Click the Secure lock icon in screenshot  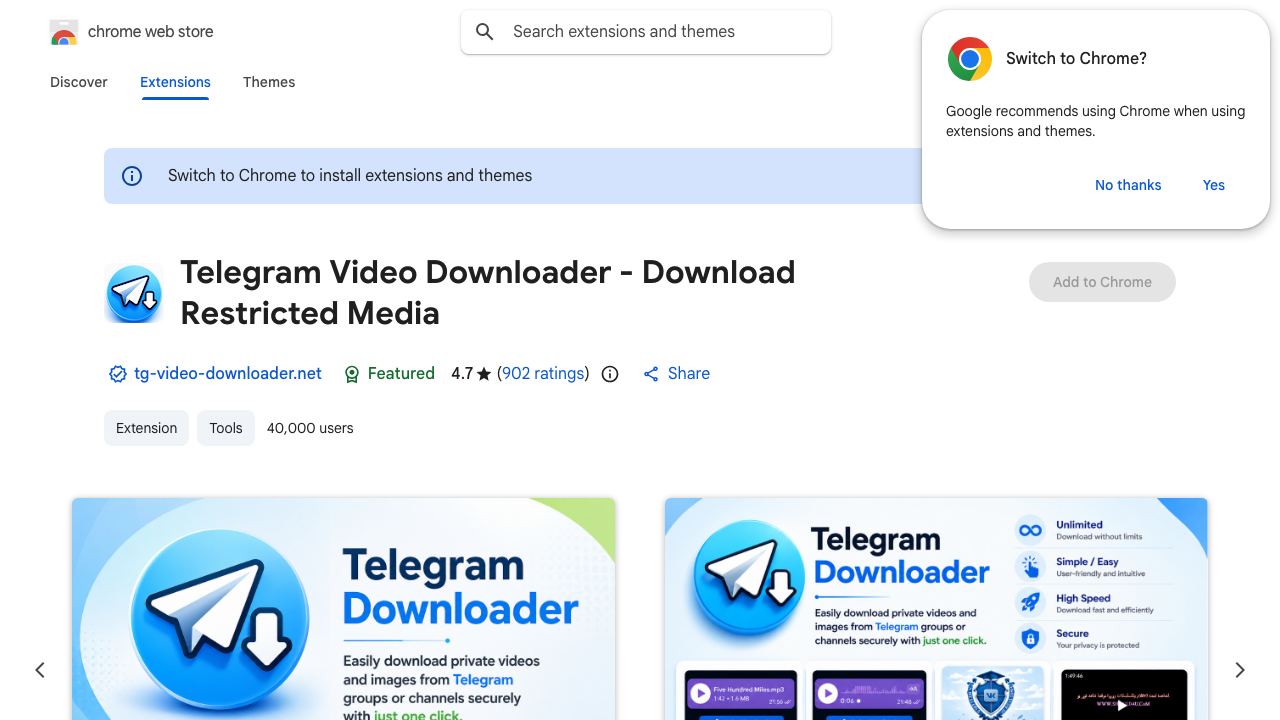(1030, 638)
